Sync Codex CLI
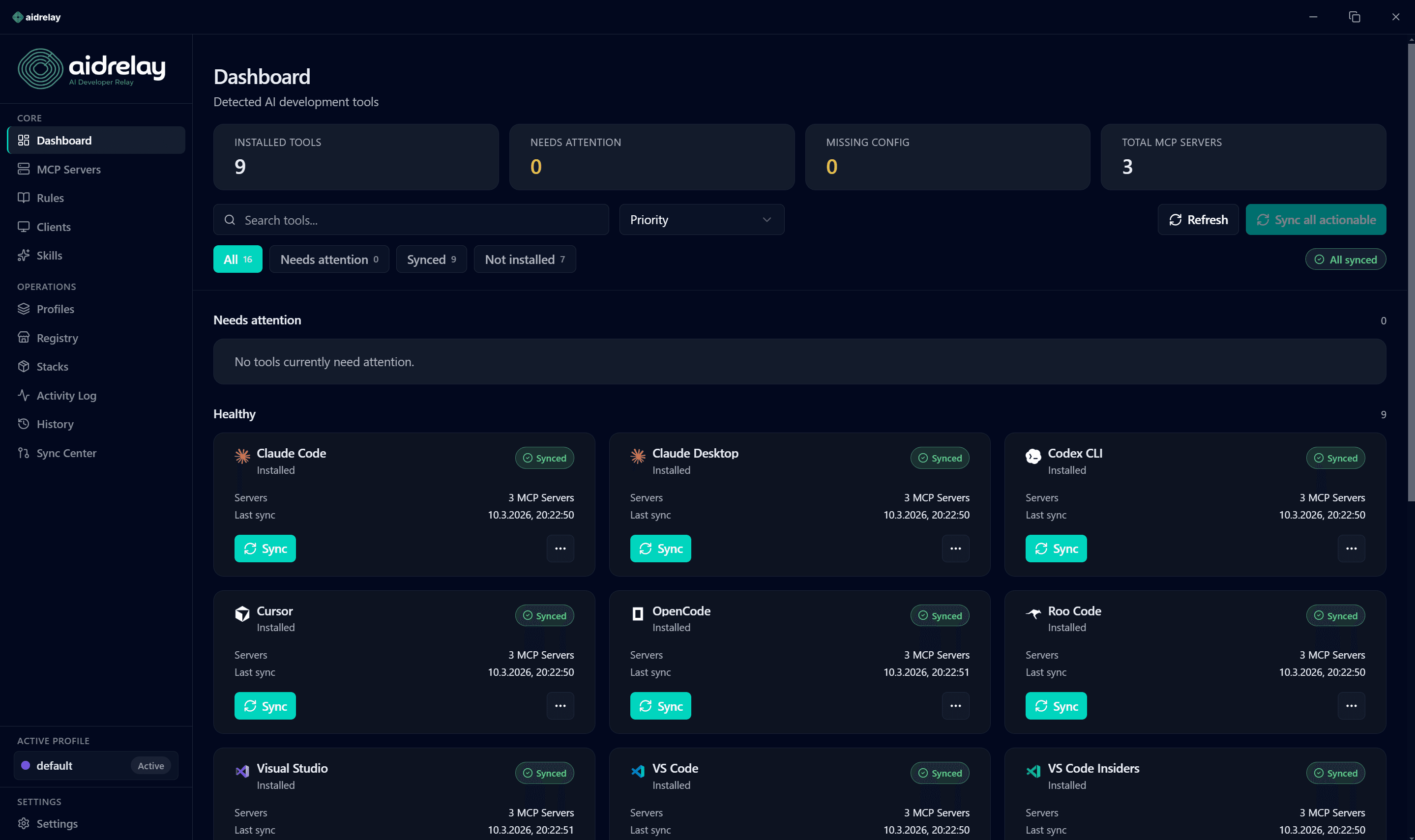Viewport: 1415px width, 840px height. coord(1056,549)
